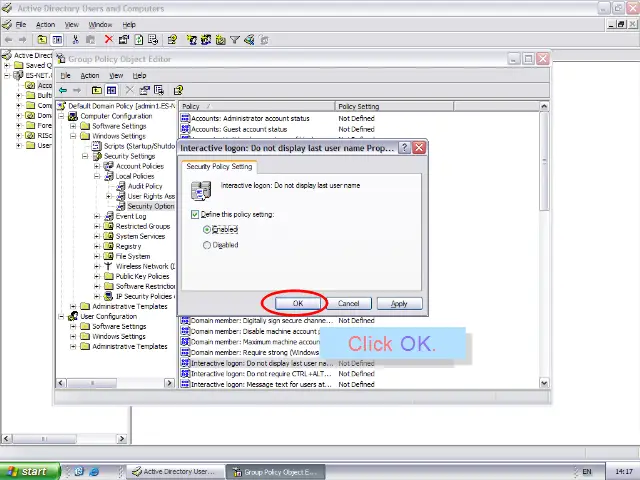Click Policy column header
Image resolution: width=640 pixels, height=480 pixels.
click(257, 106)
